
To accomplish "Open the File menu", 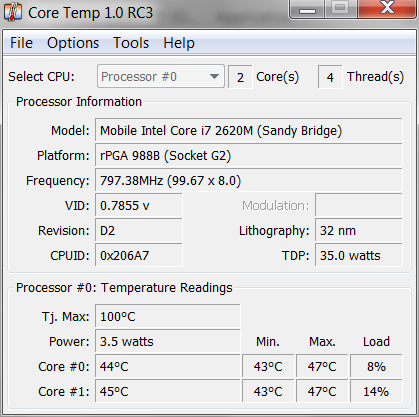I will pyautogui.click(x=21, y=43).
